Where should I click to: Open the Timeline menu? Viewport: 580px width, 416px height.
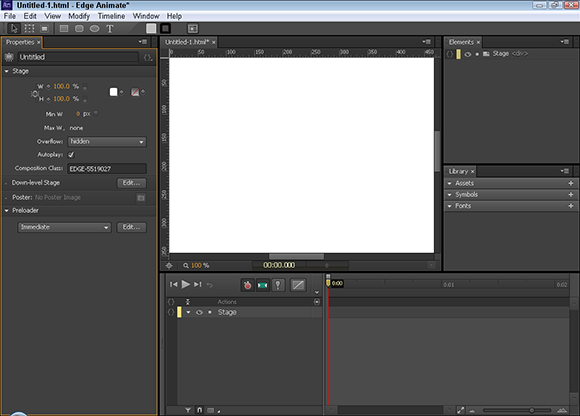click(x=111, y=16)
